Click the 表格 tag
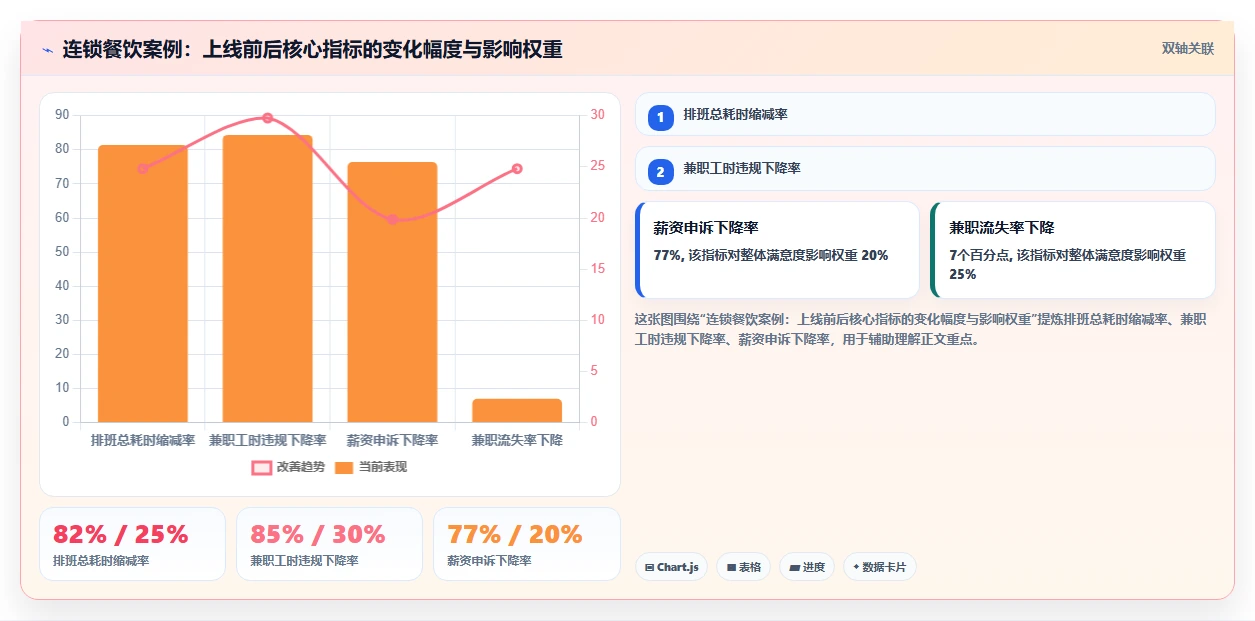 tap(743, 567)
